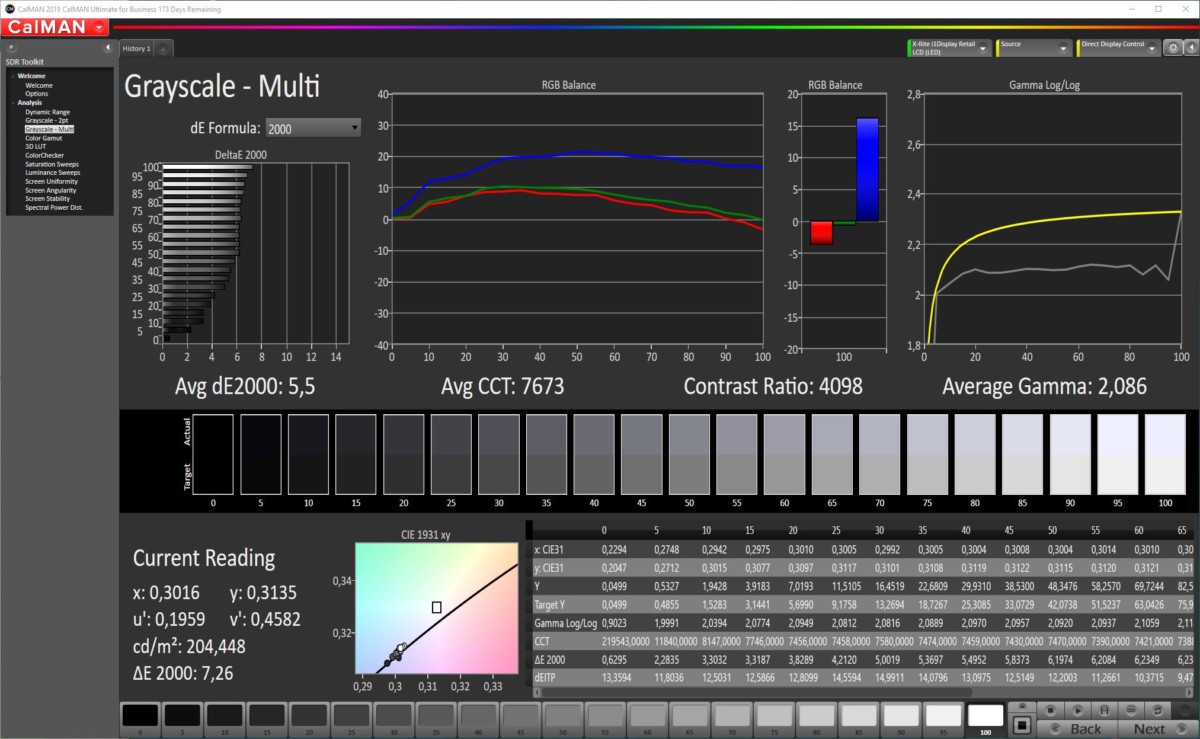Screen dimensions: 1200x739
Task: Open Color Gamut workflow page
Action: coord(44,138)
